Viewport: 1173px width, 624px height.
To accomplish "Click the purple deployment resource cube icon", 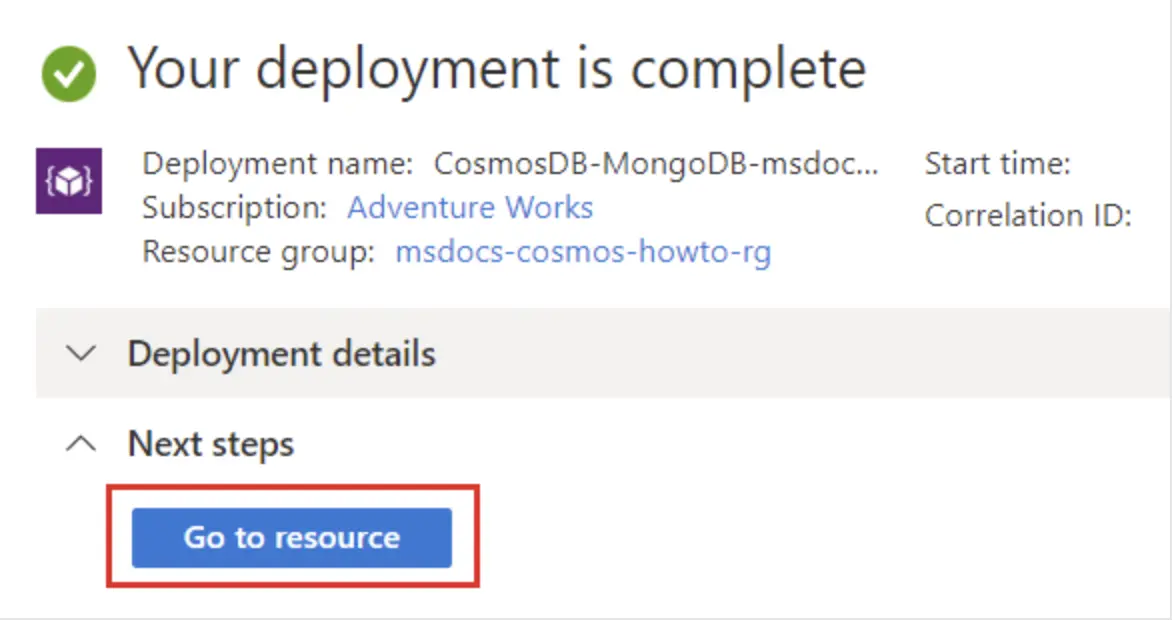I will (x=69, y=181).
